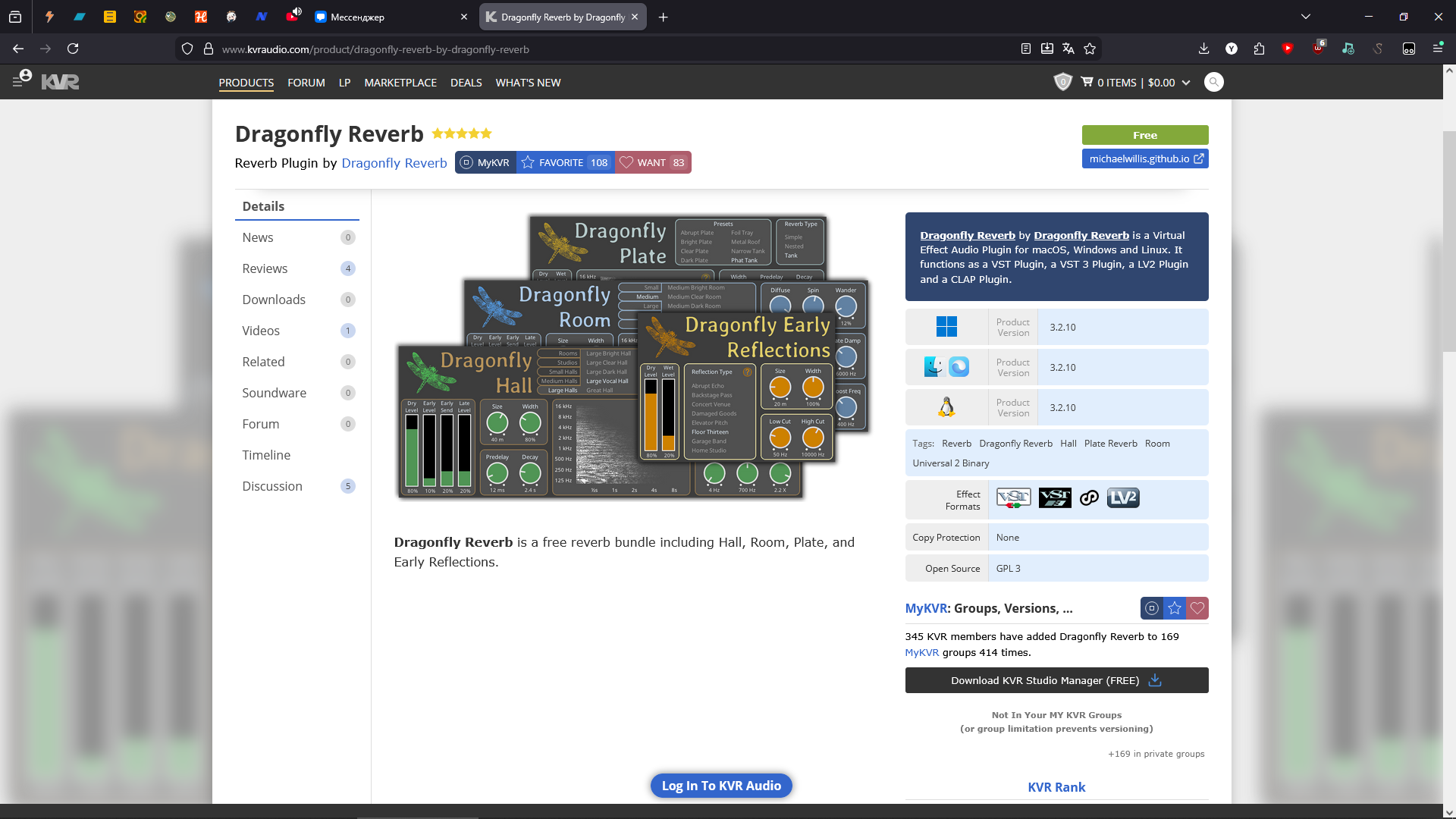Click the KVR logo

[x=60, y=82]
